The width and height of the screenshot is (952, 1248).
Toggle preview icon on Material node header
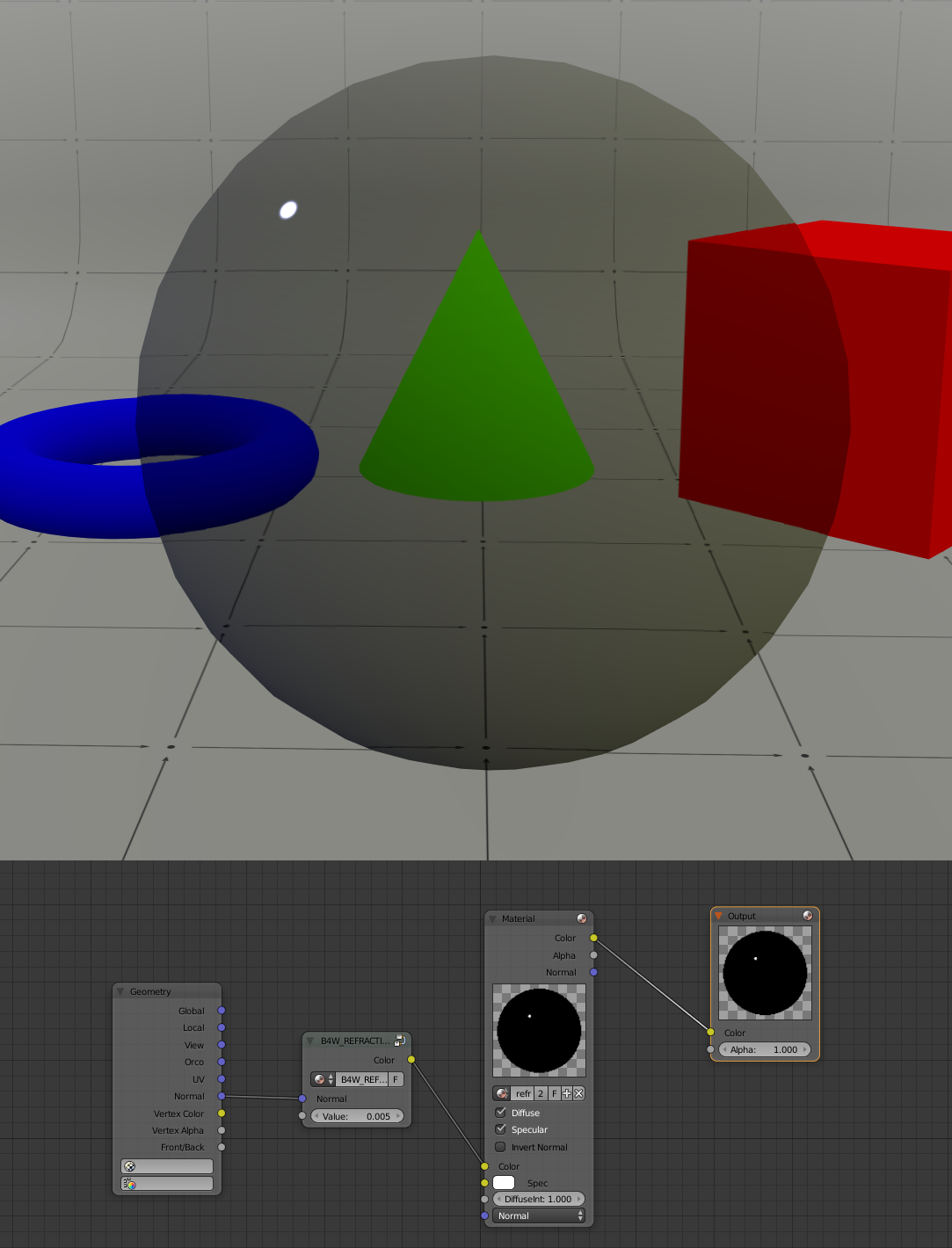coord(582,918)
